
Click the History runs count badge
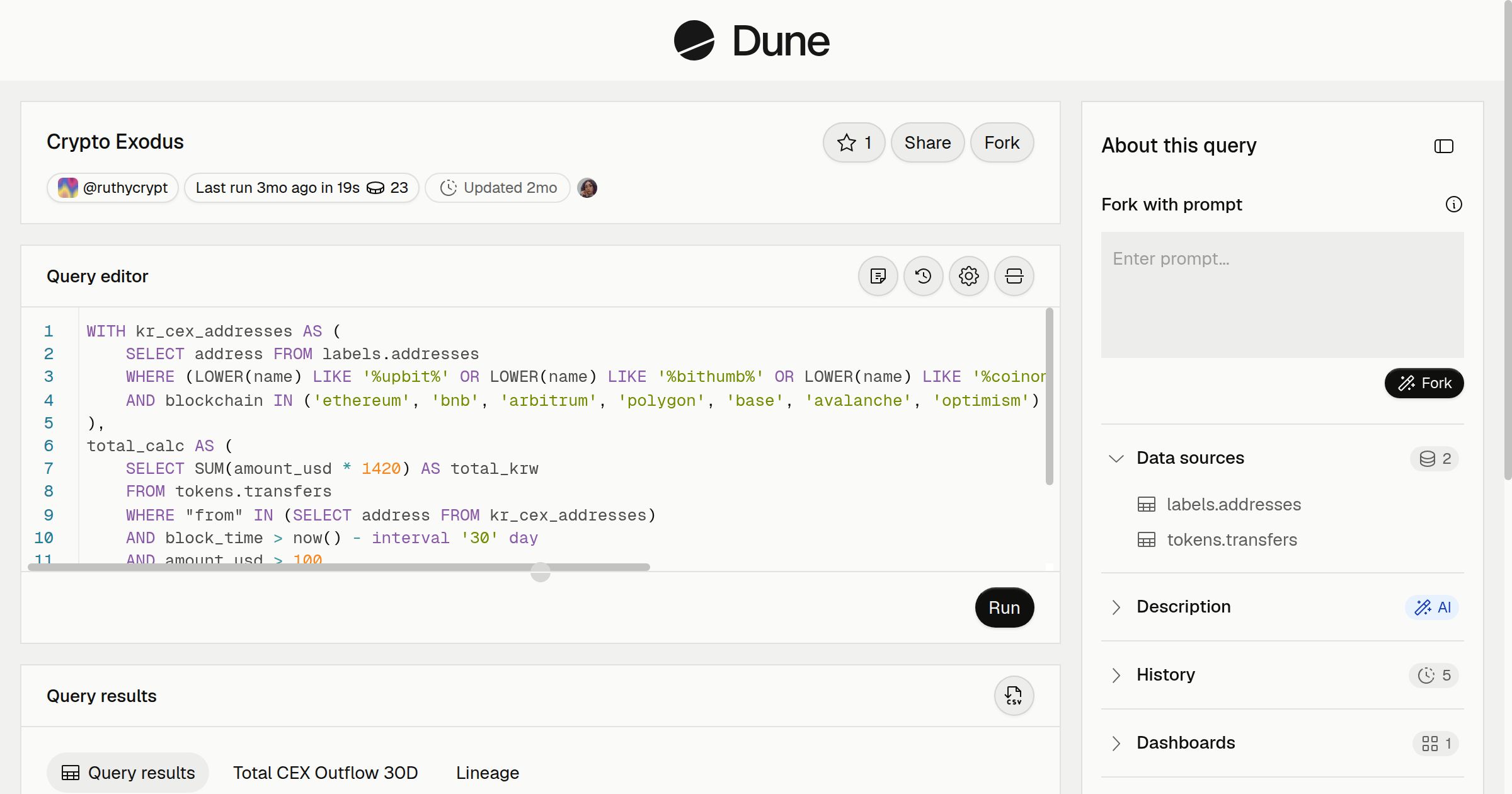(x=1434, y=675)
